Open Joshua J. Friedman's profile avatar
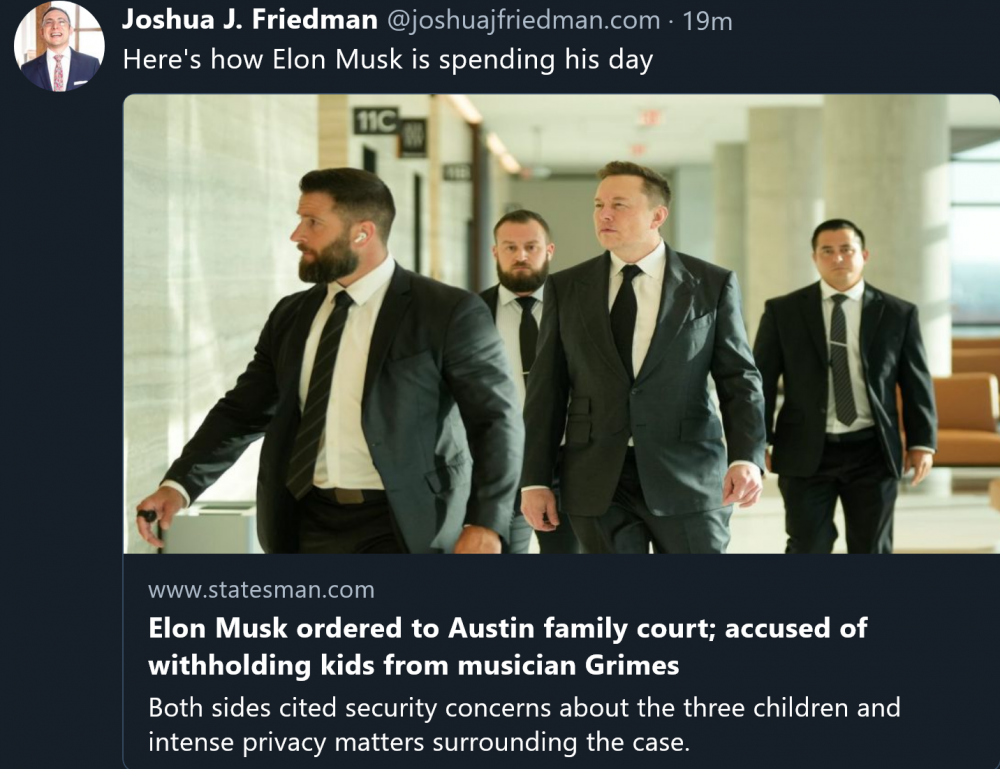 pos(58,47)
